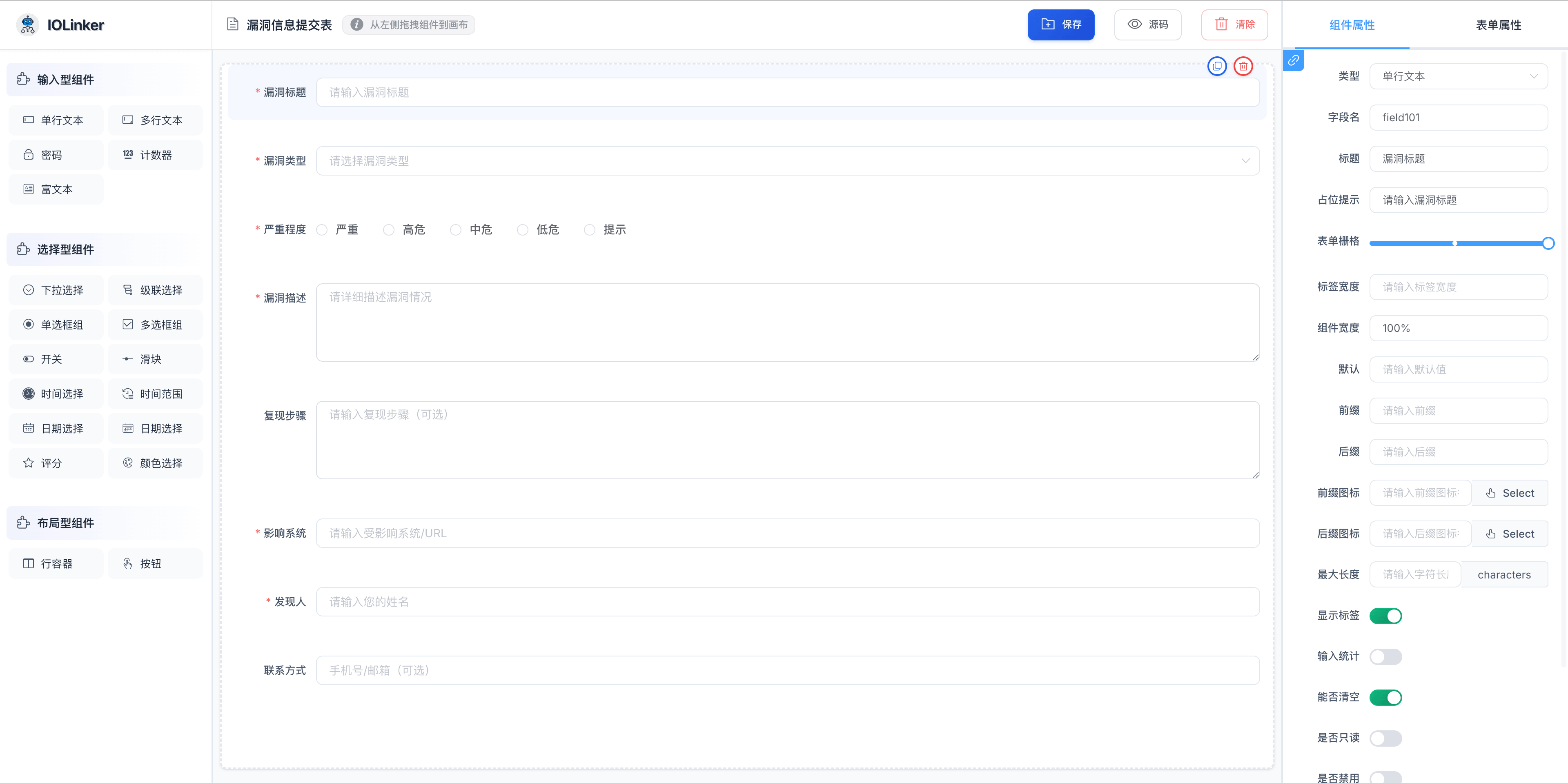Viewport: 1568px width, 783px height.
Task: Focus the 发现人 name input
Action: (788, 602)
